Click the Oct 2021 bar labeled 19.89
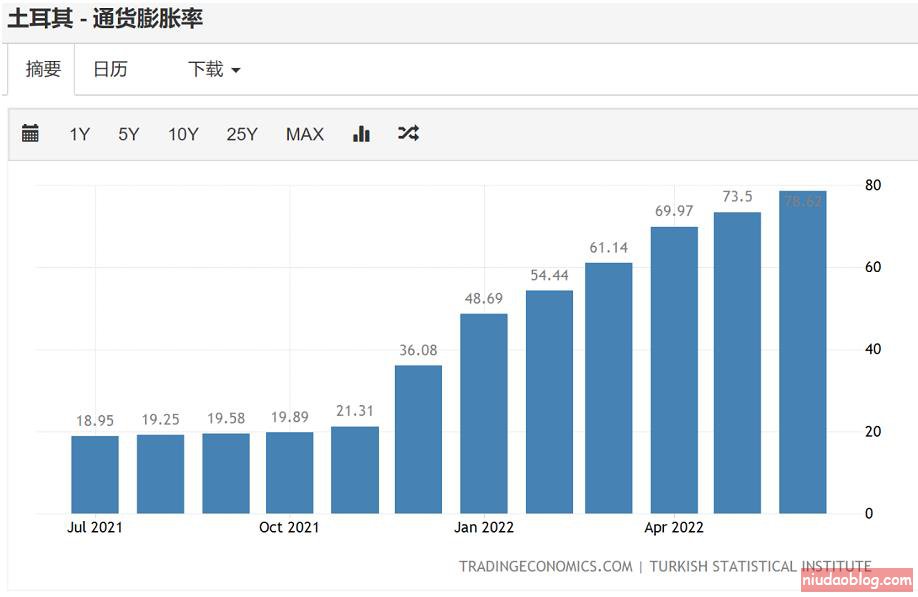 tap(289, 473)
